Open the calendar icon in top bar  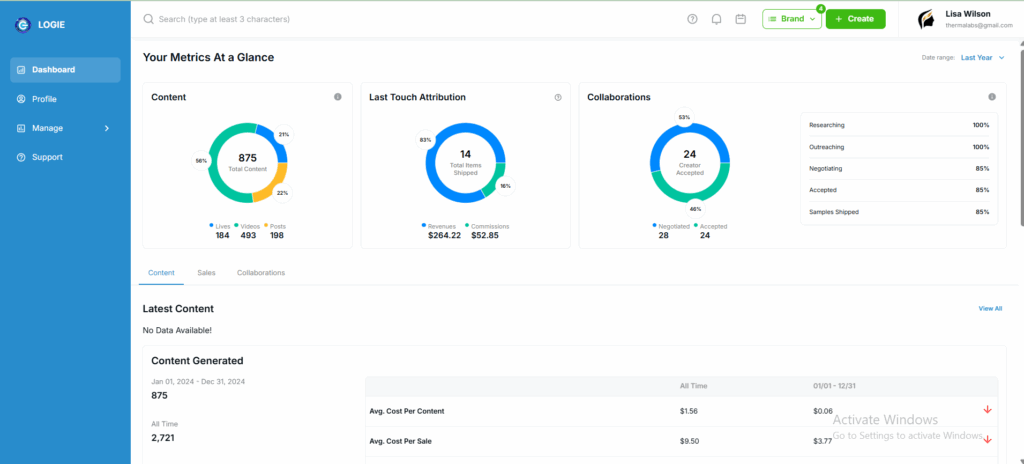[x=741, y=19]
